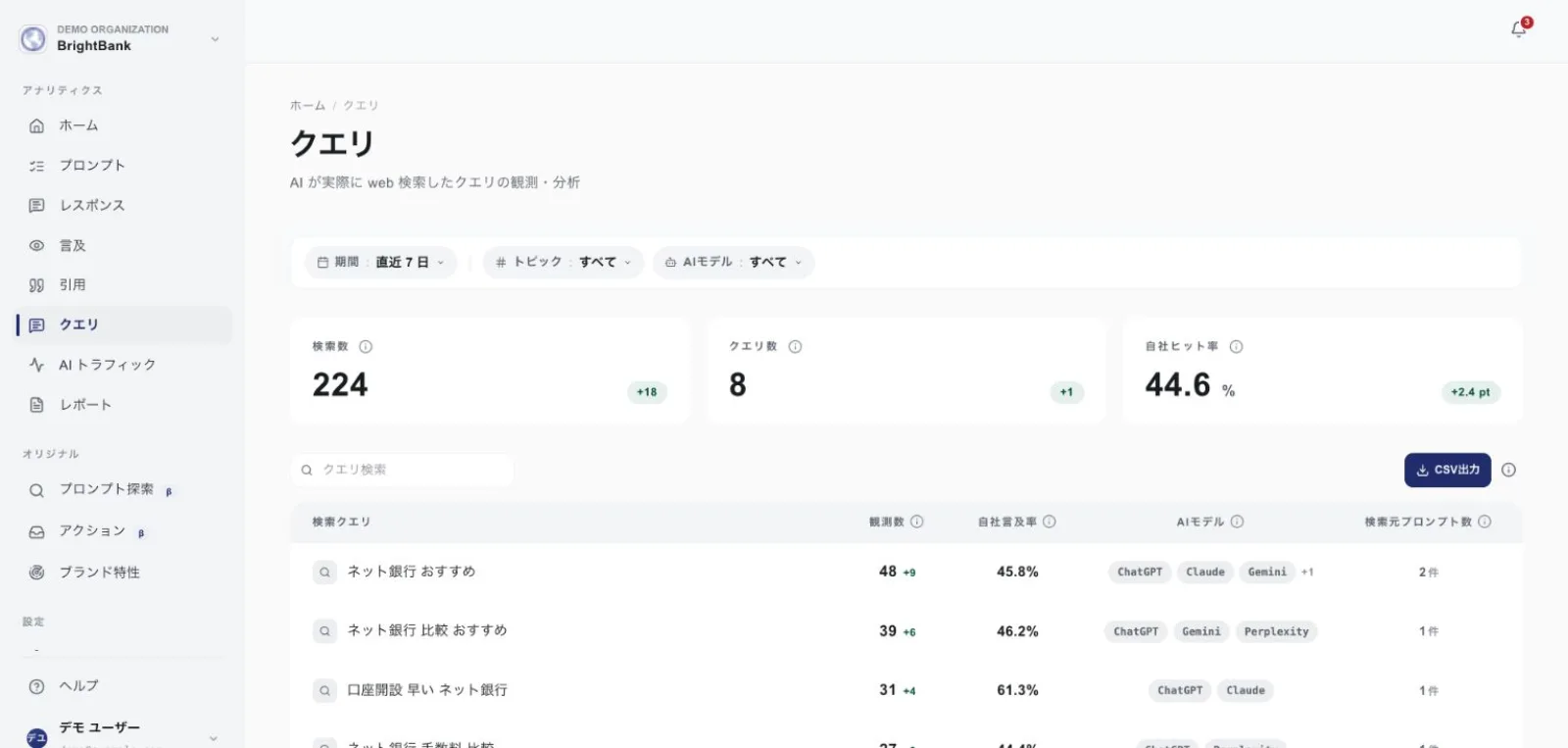Open 言及 in the sidebar
The height and width of the screenshot is (748, 1568).
coord(124,245)
